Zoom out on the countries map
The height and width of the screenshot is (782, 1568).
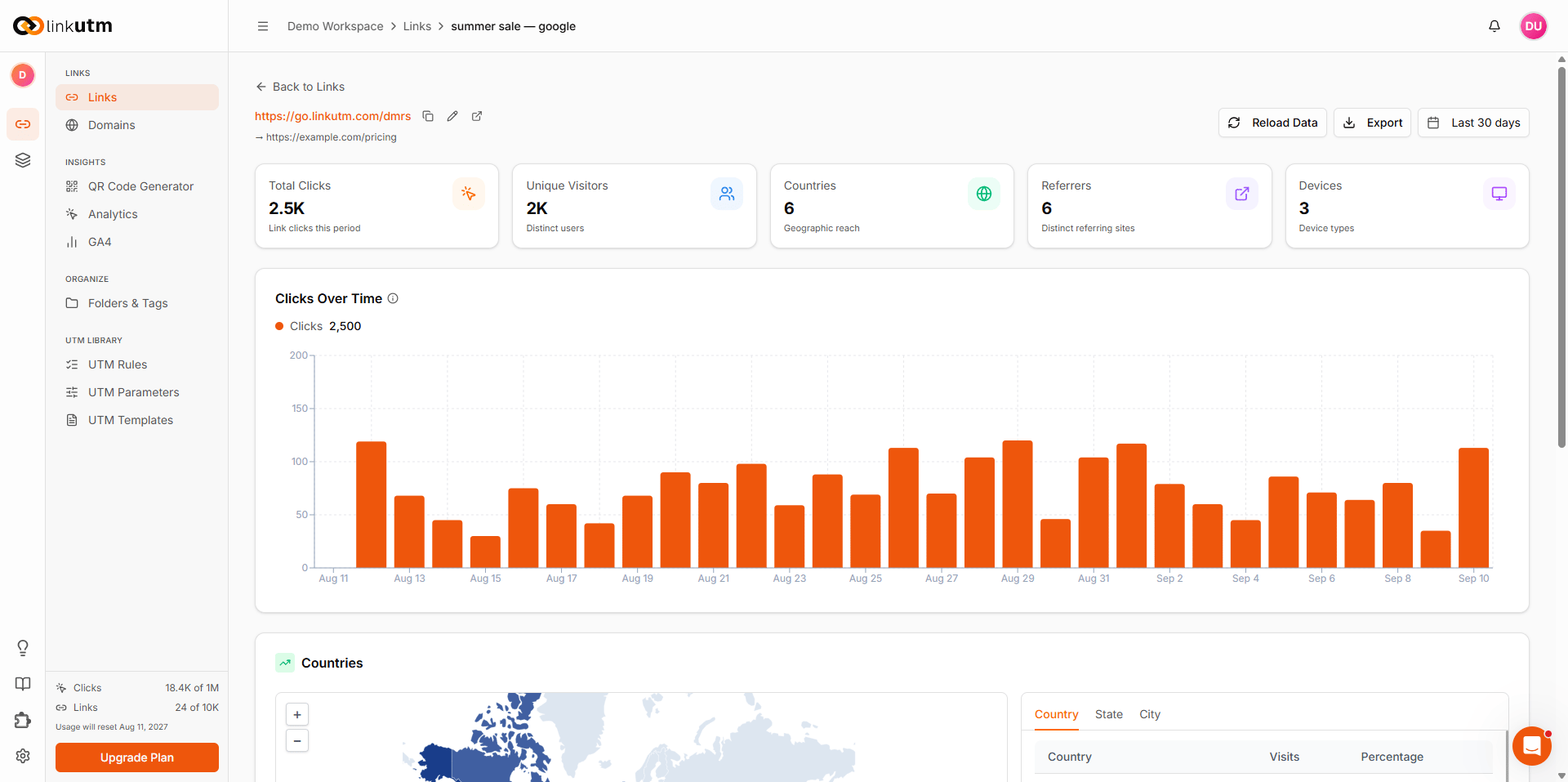tap(297, 741)
